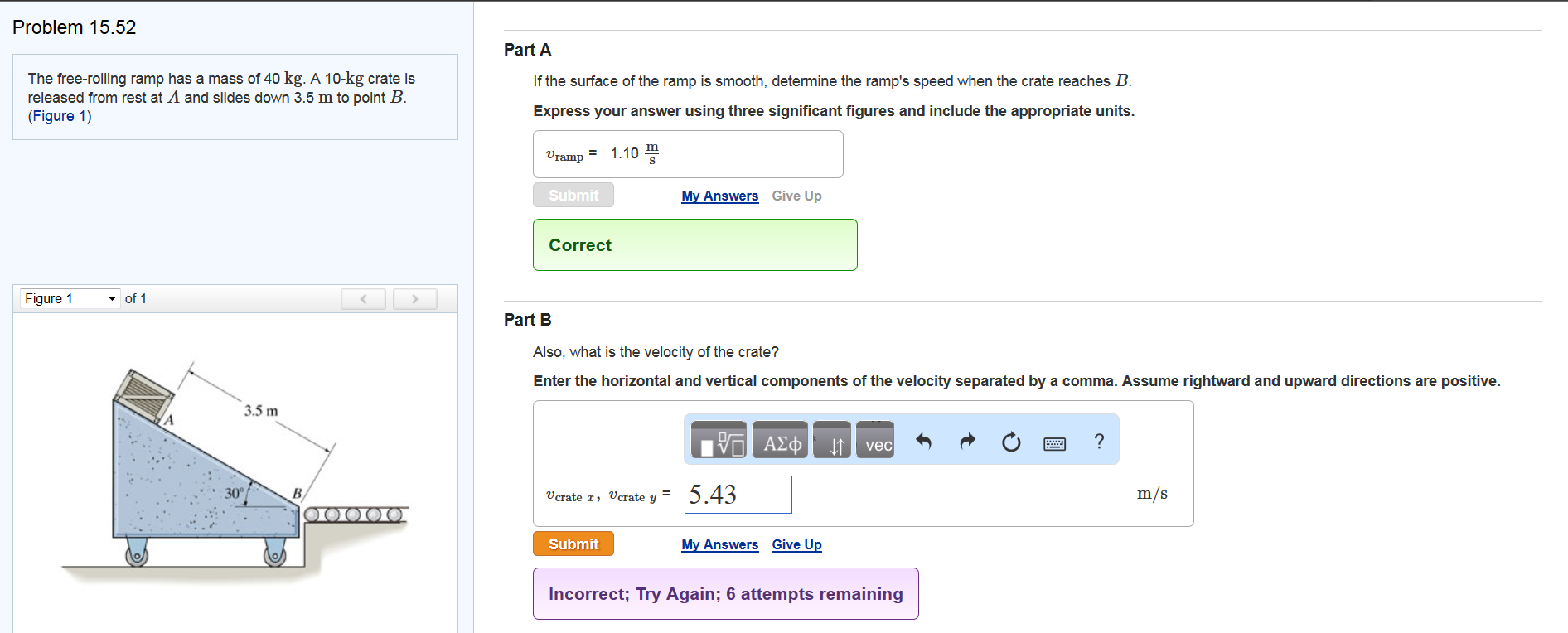Open My Answers link for Part A
Screen dimensions: 1568x633
coord(719,196)
